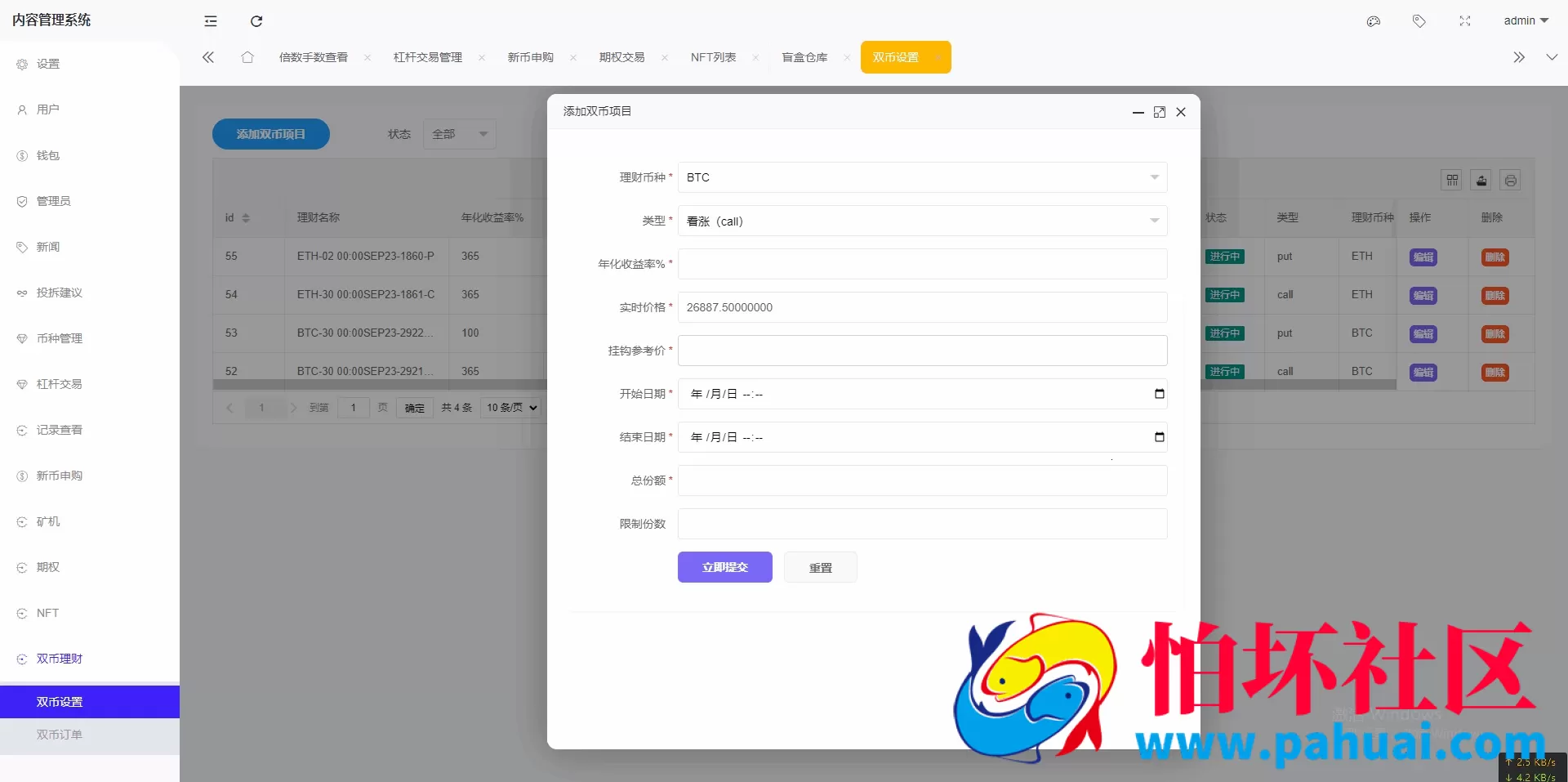Switch to 倍数手数查看 tab

(x=314, y=57)
